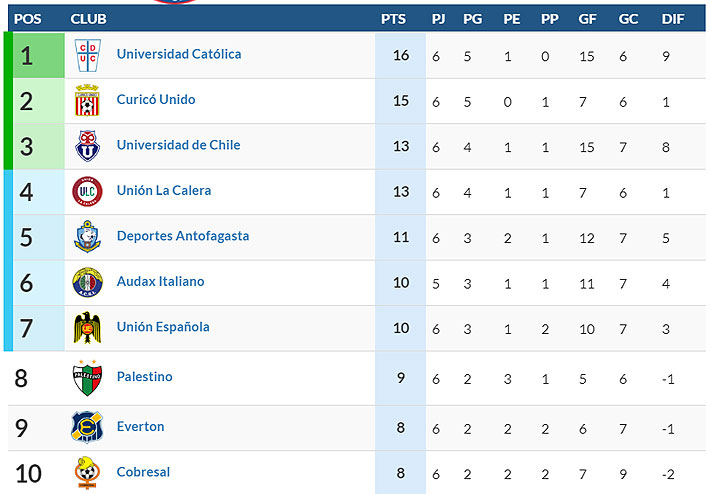Image resolution: width=710 pixels, height=494 pixels.
Task: Click the POS column header
Action: [27, 19]
